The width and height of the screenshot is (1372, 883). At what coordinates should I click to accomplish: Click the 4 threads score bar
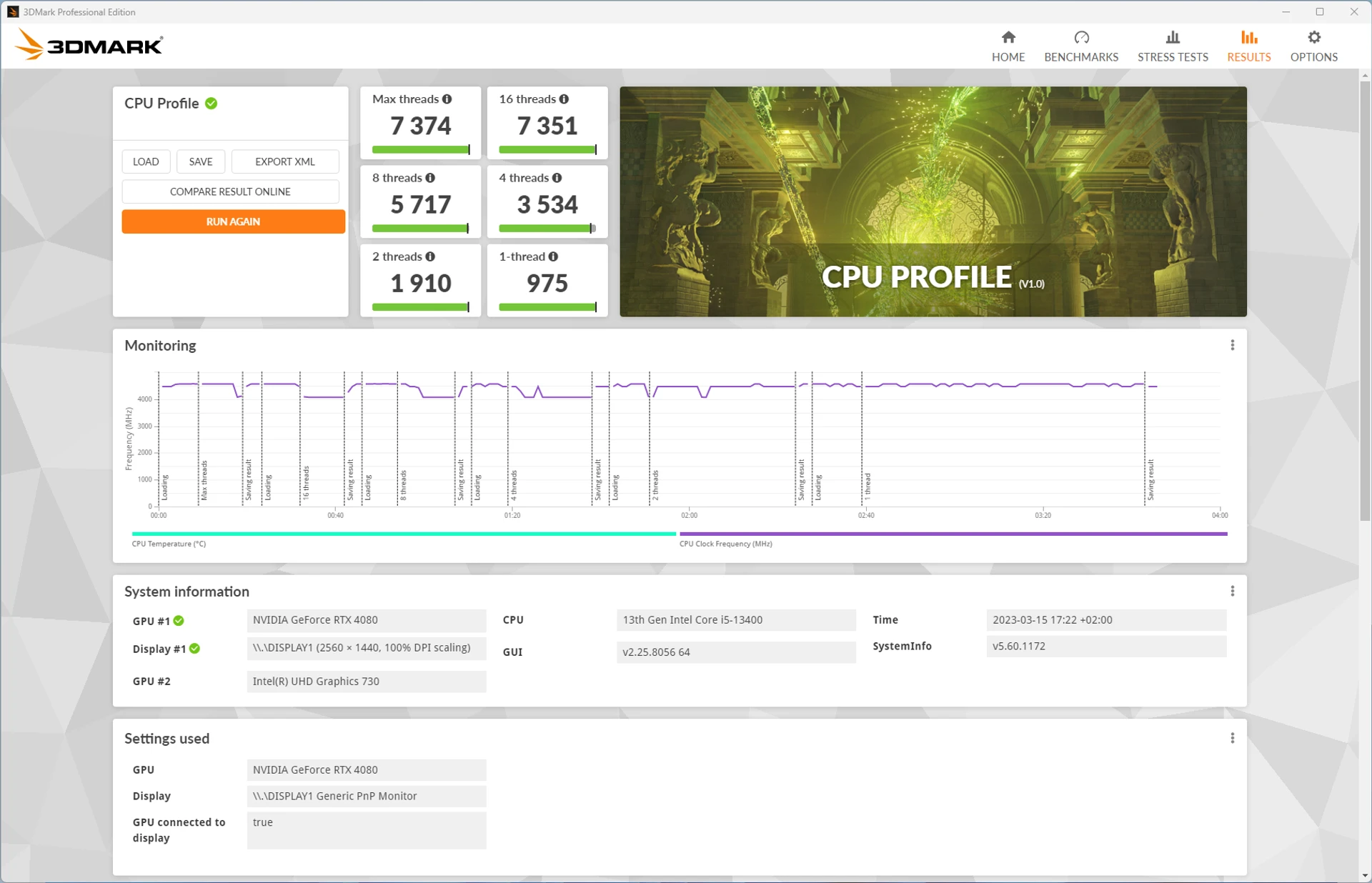[x=547, y=228]
